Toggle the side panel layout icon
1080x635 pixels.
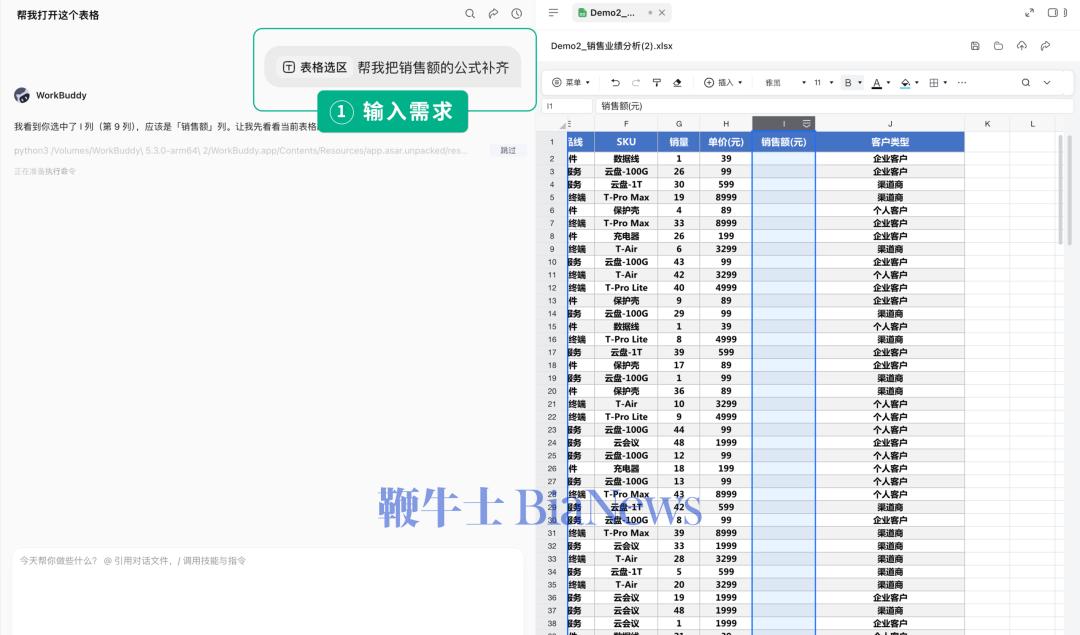pyautogui.click(x=1052, y=12)
